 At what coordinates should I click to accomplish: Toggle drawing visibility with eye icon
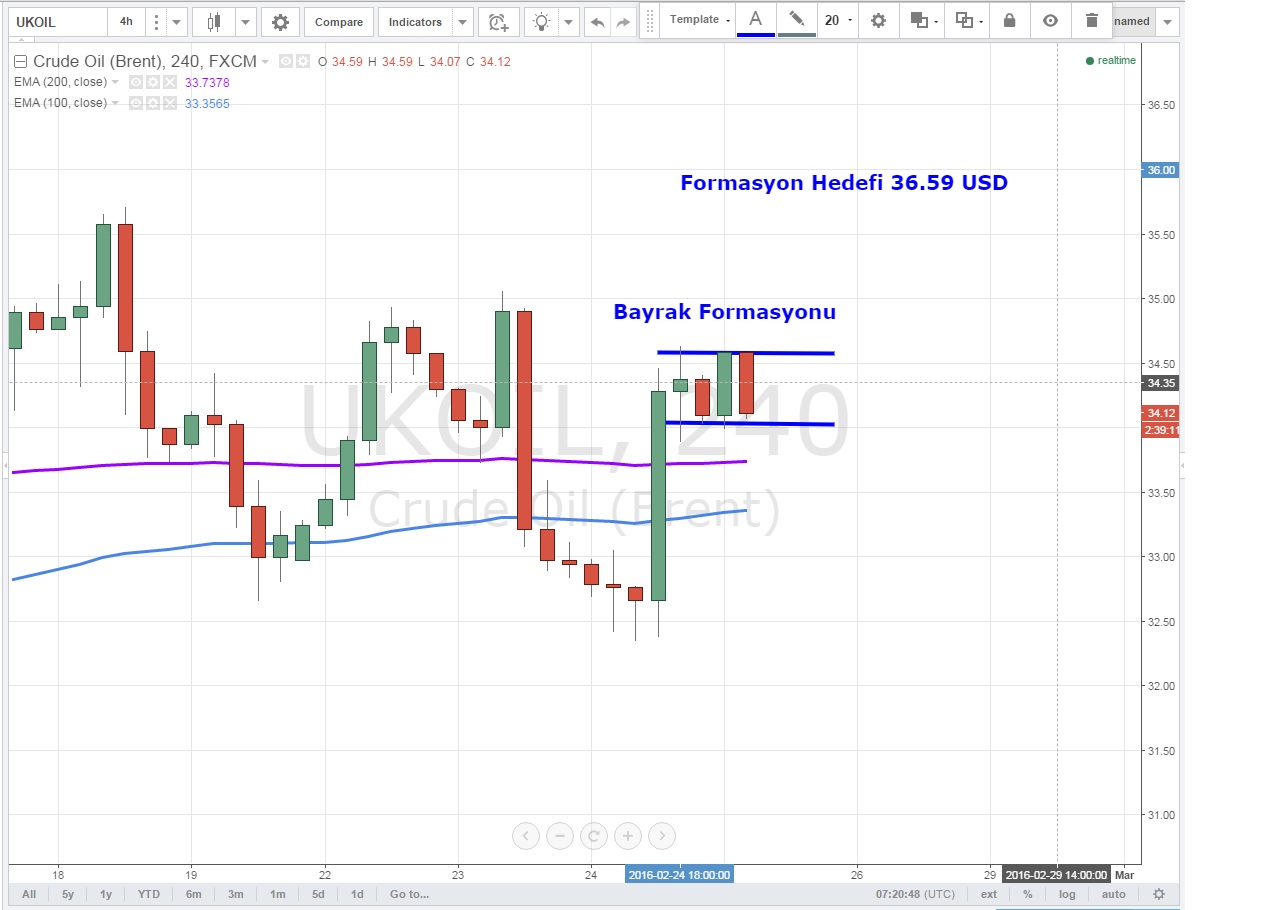click(x=1050, y=21)
